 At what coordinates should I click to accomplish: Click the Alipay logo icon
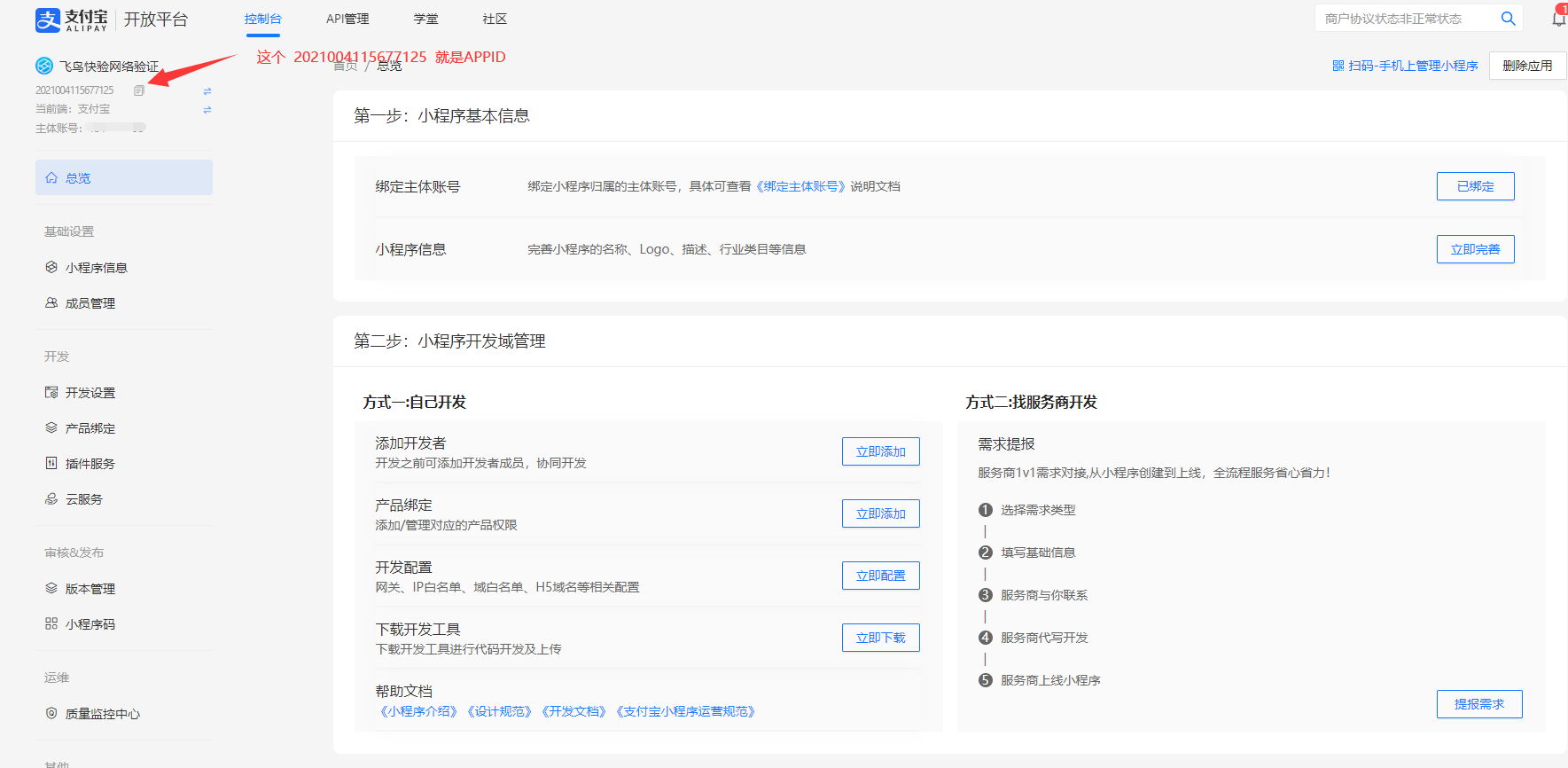48,20
